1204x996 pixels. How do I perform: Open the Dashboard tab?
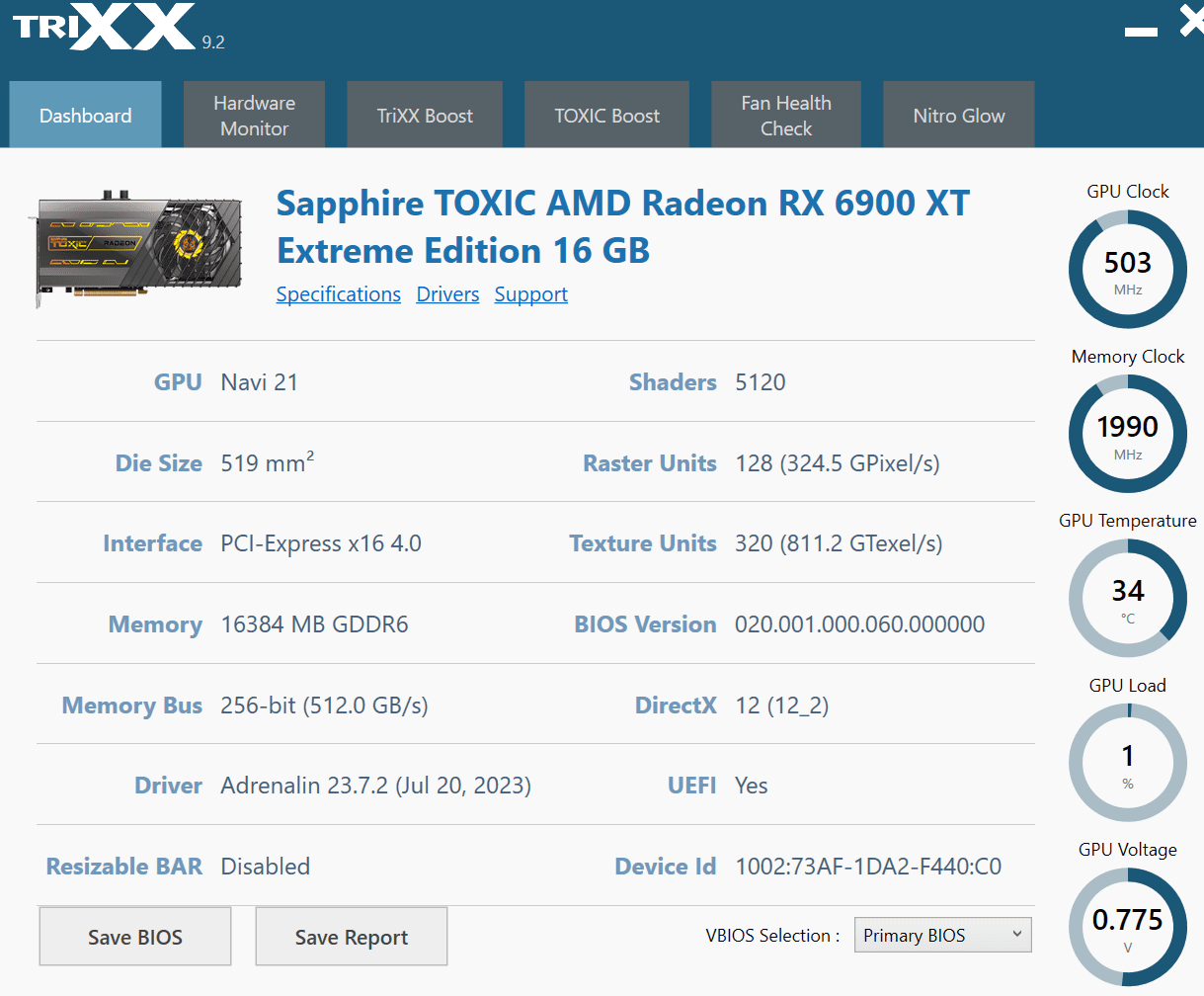coord(85,115)
